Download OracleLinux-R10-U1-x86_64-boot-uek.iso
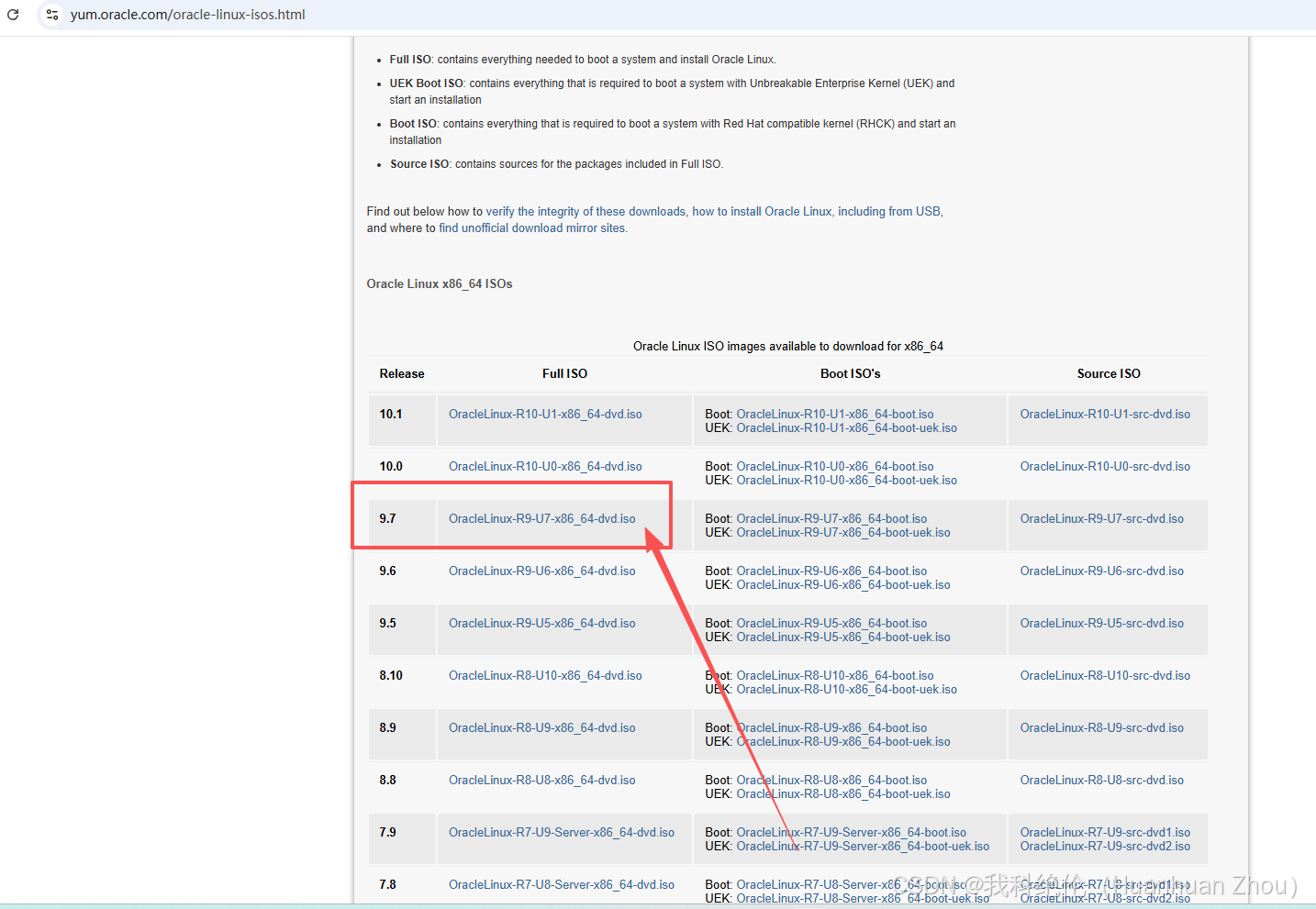 pos(846,428)
